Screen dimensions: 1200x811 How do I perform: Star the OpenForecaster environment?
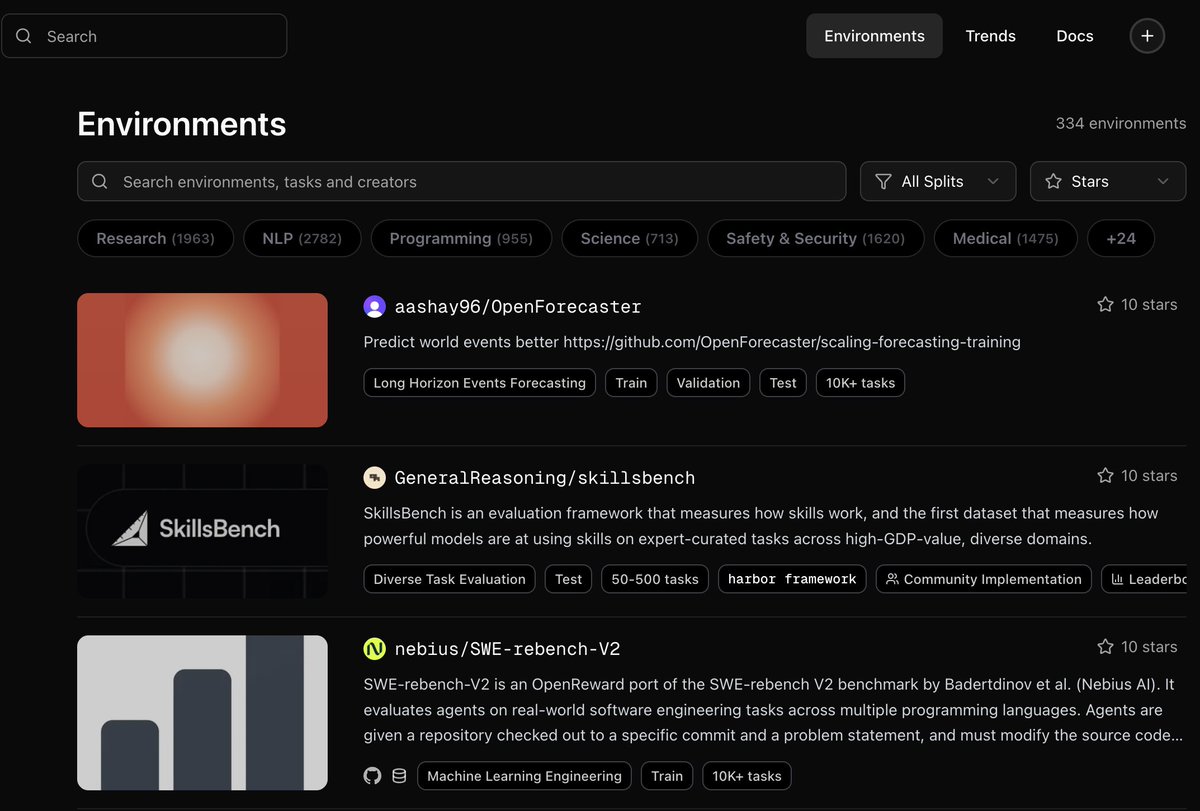(1105, 305)
